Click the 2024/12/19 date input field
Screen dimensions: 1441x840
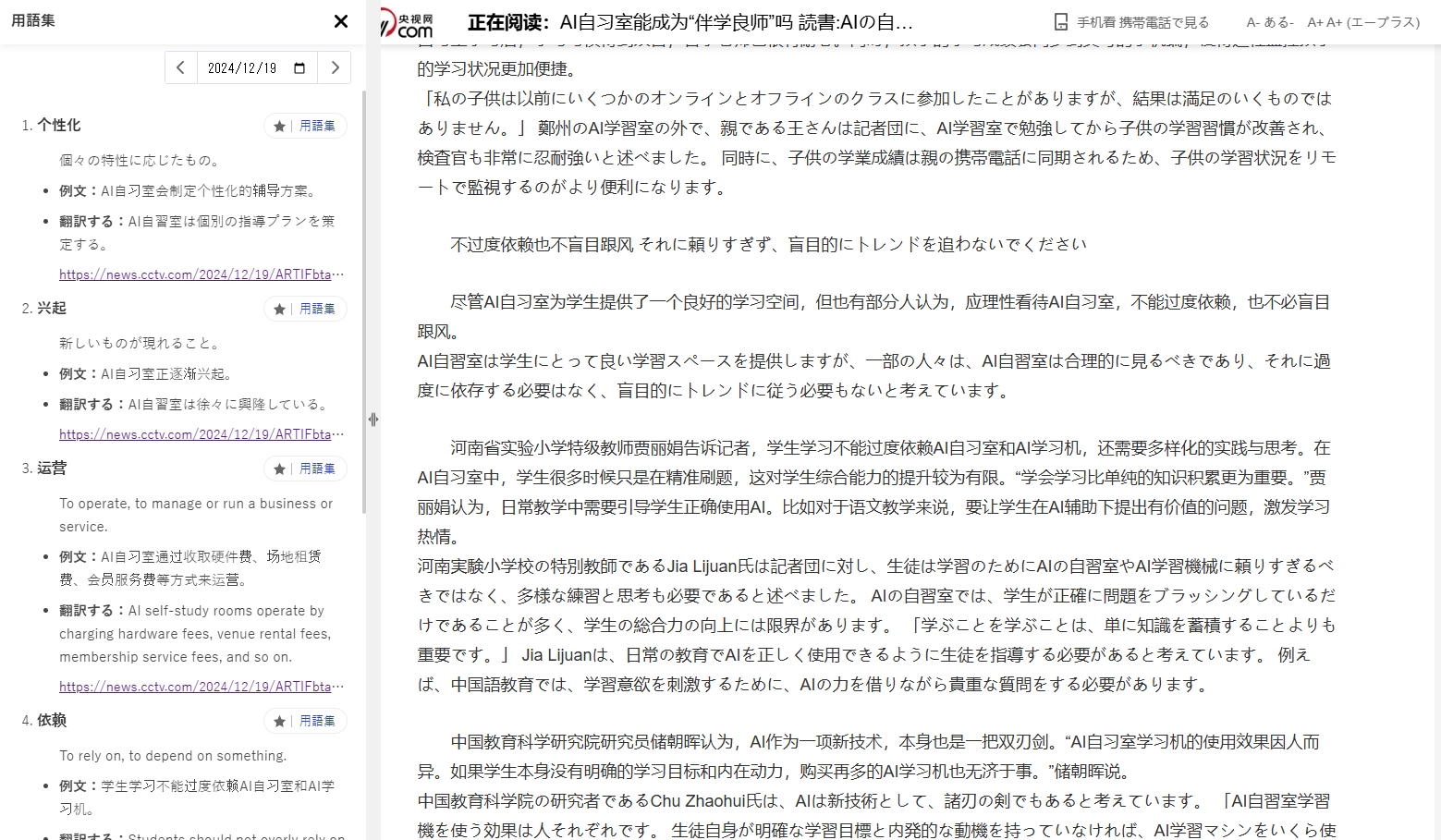pos(257,67)
